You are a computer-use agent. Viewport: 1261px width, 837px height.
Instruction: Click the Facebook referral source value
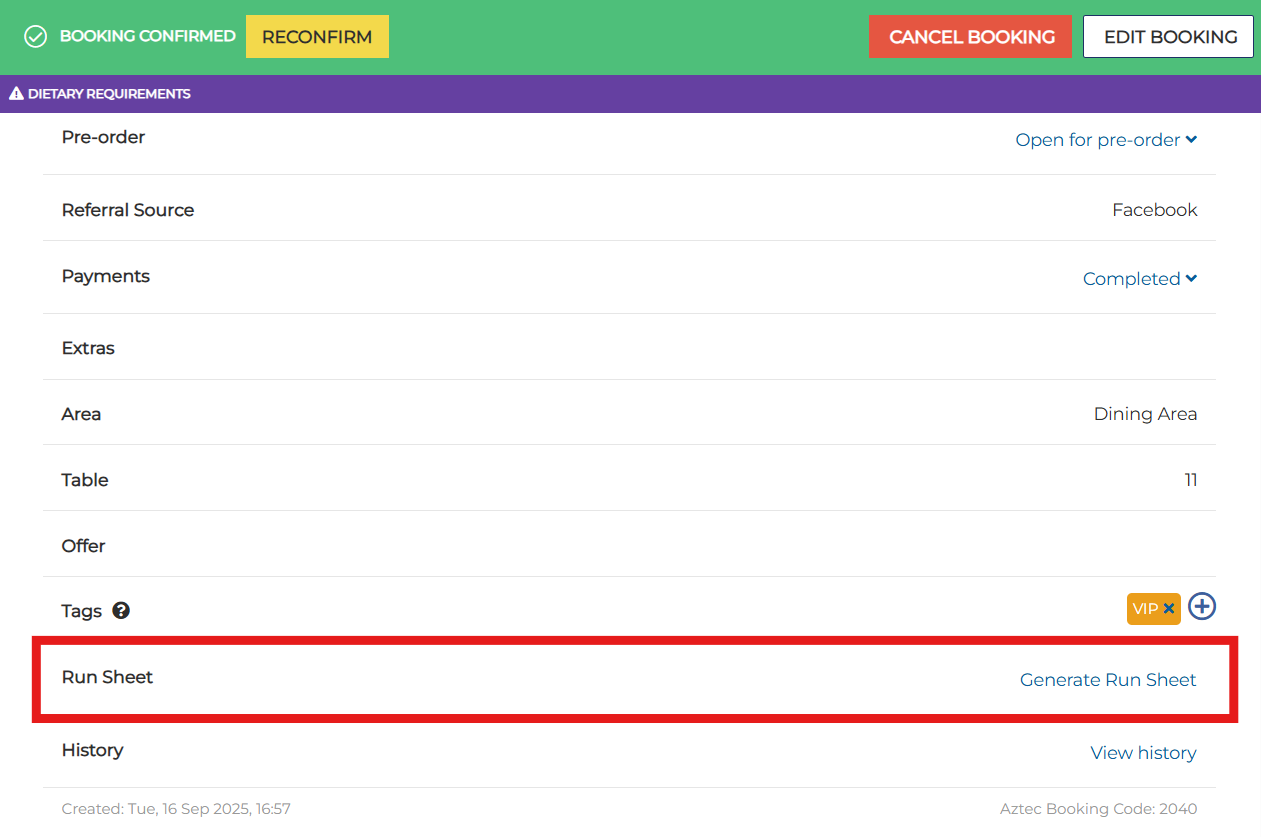1154,210
